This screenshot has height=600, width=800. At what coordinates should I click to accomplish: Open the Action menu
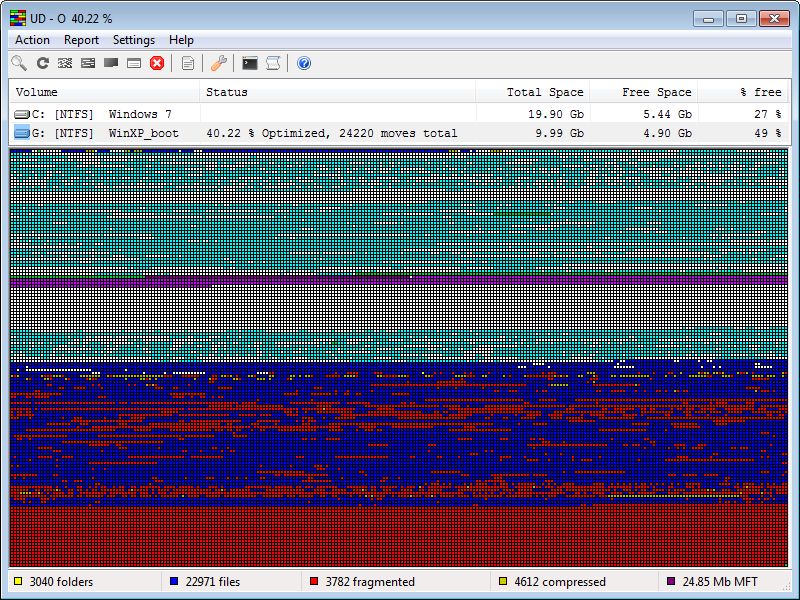pos(32,40)
